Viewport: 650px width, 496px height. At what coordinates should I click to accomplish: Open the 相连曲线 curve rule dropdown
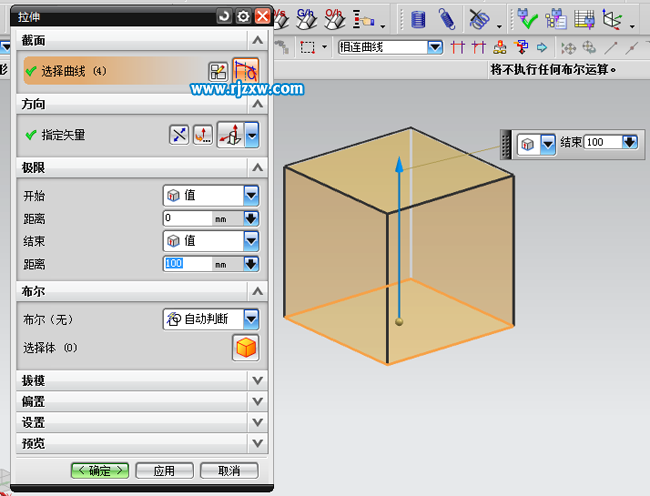(435, 47)
